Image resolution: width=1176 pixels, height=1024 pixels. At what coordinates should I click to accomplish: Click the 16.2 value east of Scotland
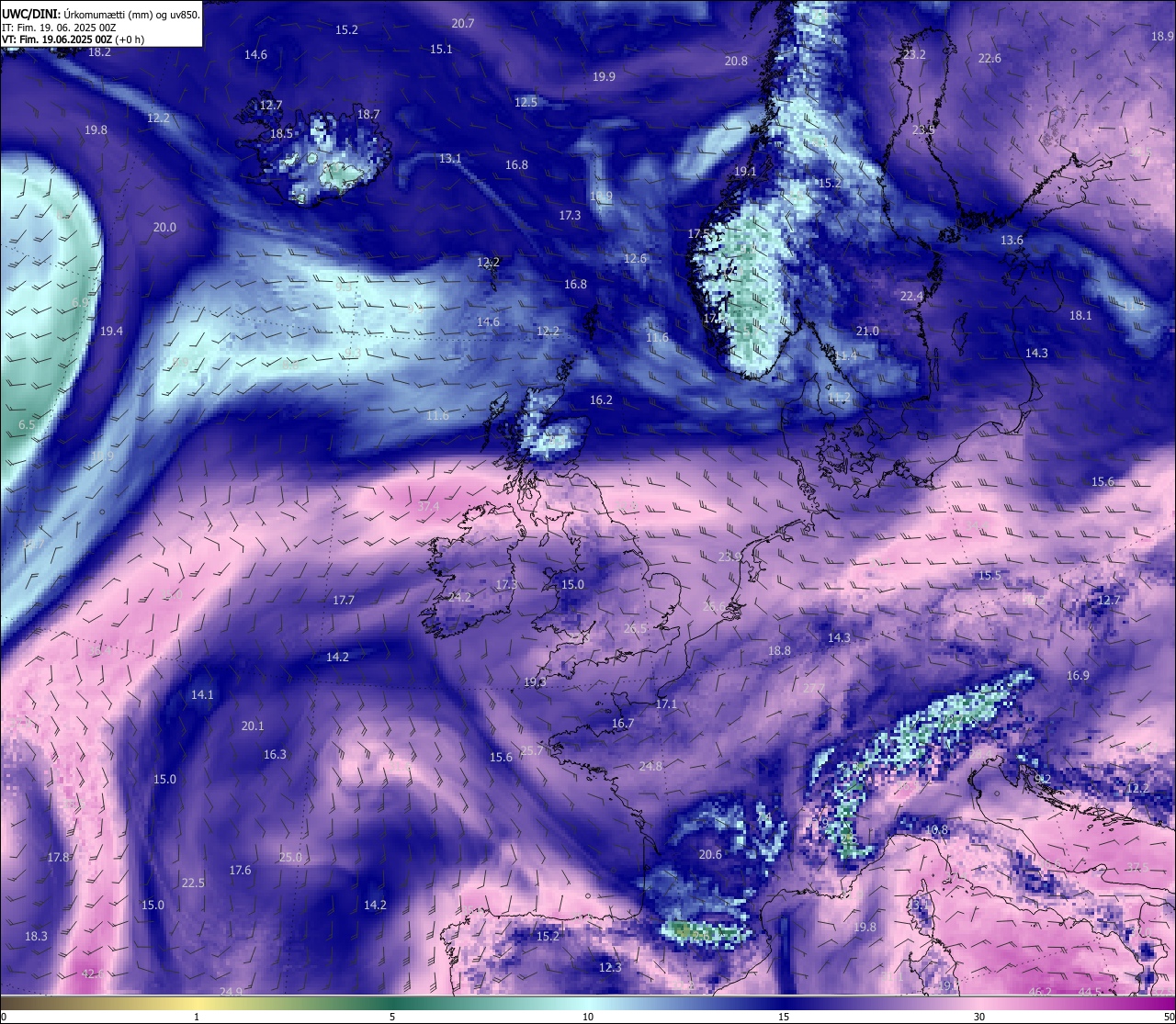click(x=601, y=400)
